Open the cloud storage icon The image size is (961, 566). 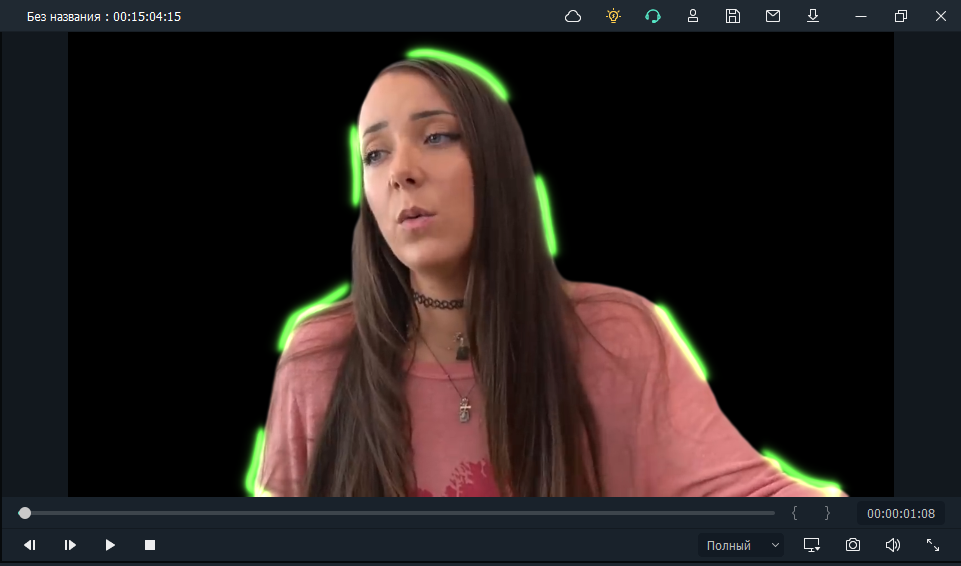(572, 17)
